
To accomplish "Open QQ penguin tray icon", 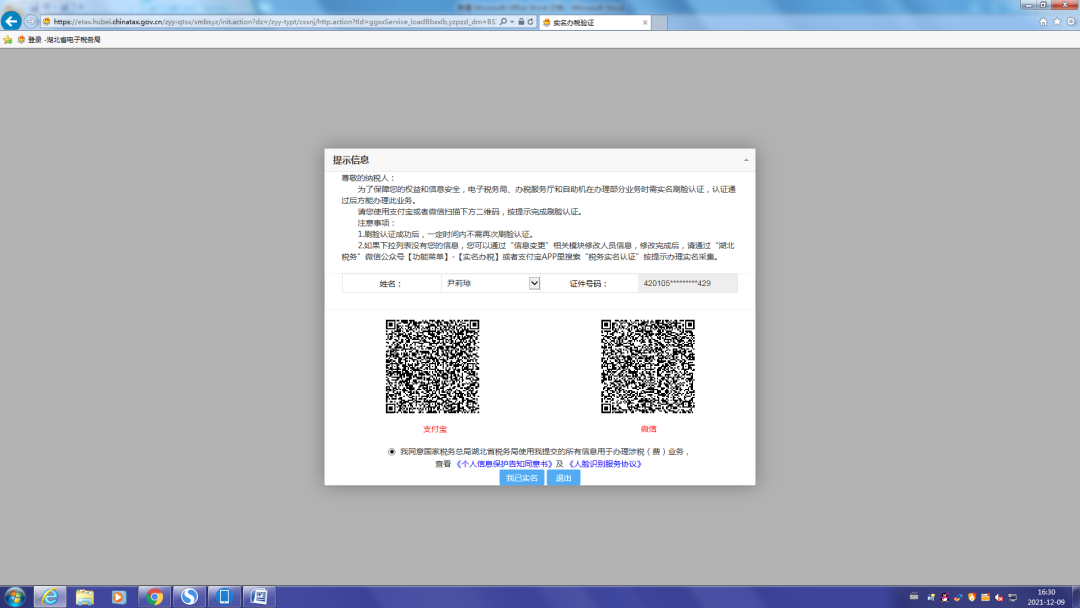I will [x=944, y=597].
